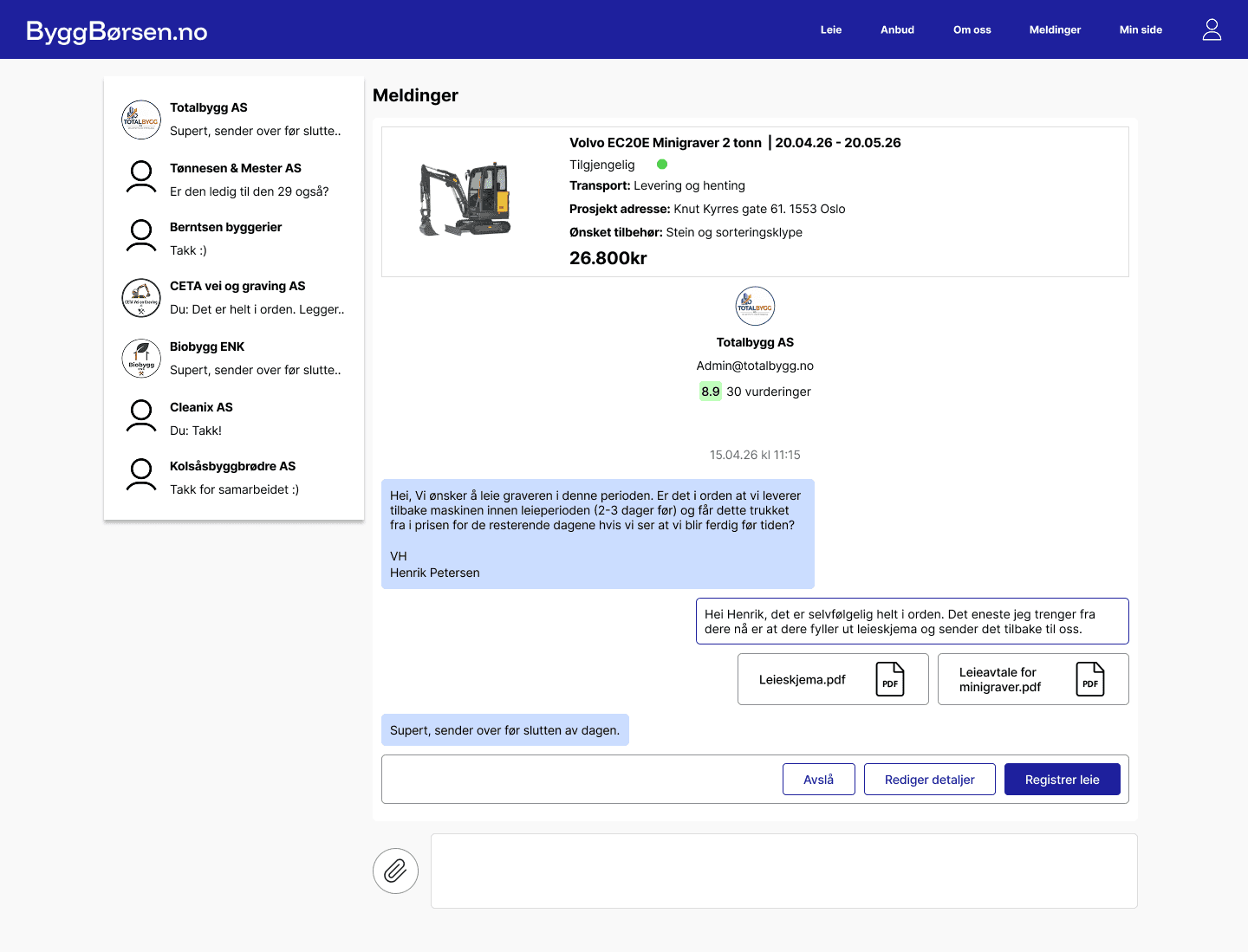1248x952 pixels.
Task: Open the Totalbygg AS logo avatar in conversation list
Action: 141,120
